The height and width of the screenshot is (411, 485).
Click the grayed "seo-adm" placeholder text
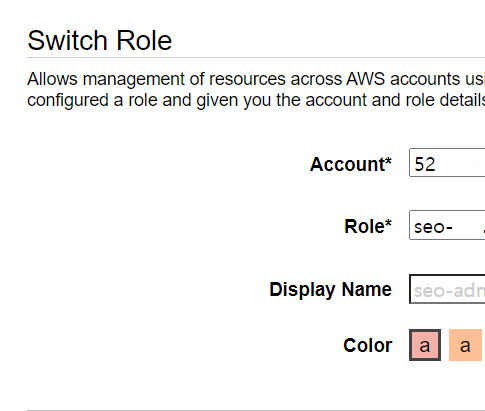click(449, 291)
